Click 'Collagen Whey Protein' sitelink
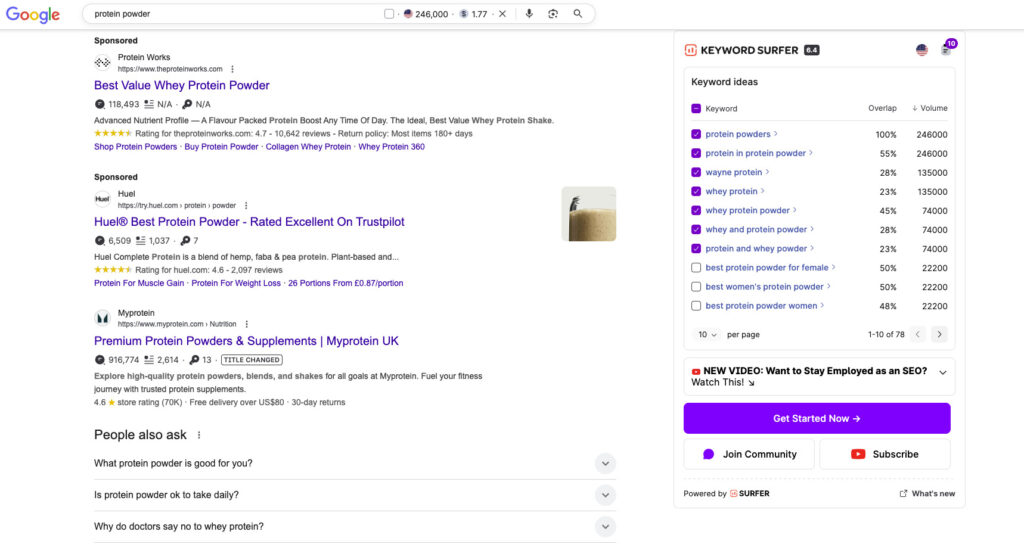The height and width of the screenshot is (544, 1024). (308, 147)
